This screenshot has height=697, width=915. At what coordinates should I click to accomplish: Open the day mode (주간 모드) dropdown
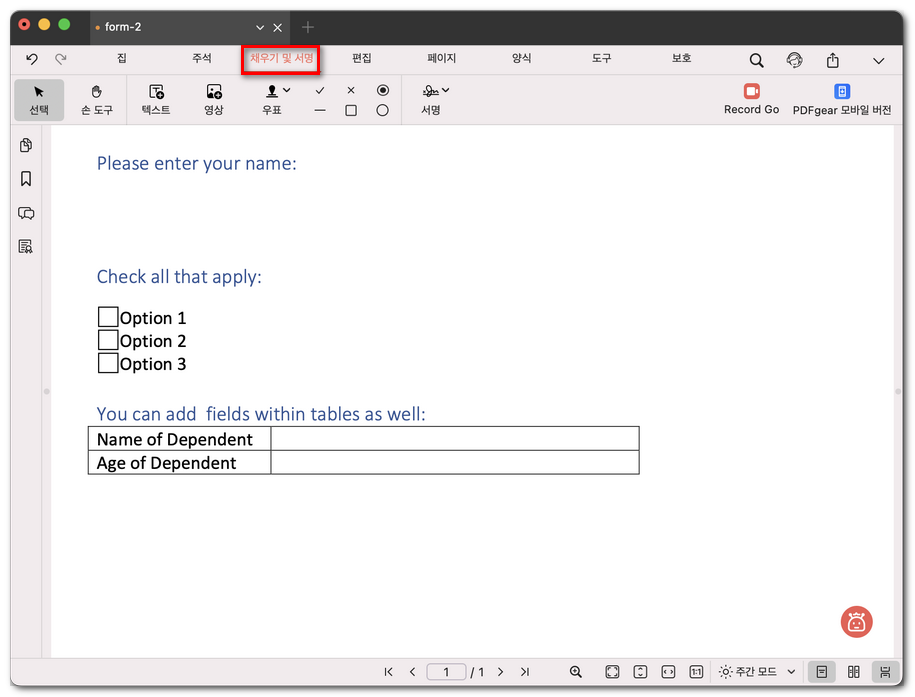pos(757,672)
